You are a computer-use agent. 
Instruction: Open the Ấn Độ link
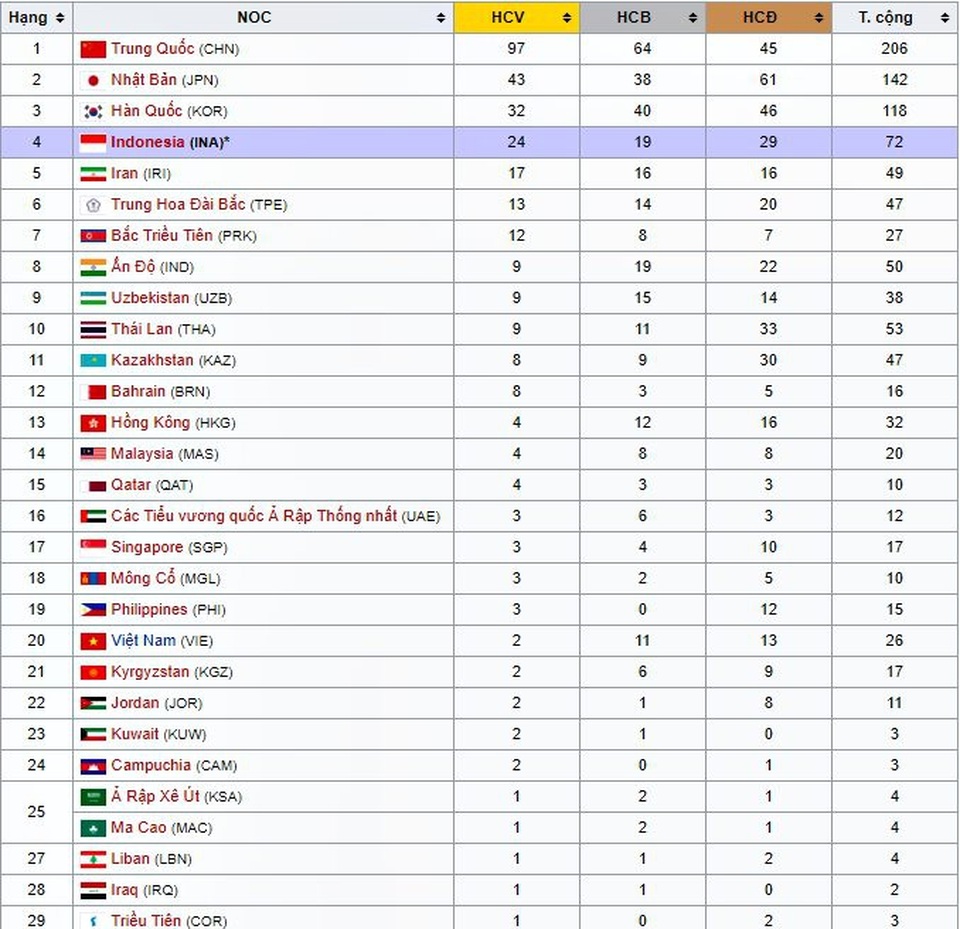(133, 267)
